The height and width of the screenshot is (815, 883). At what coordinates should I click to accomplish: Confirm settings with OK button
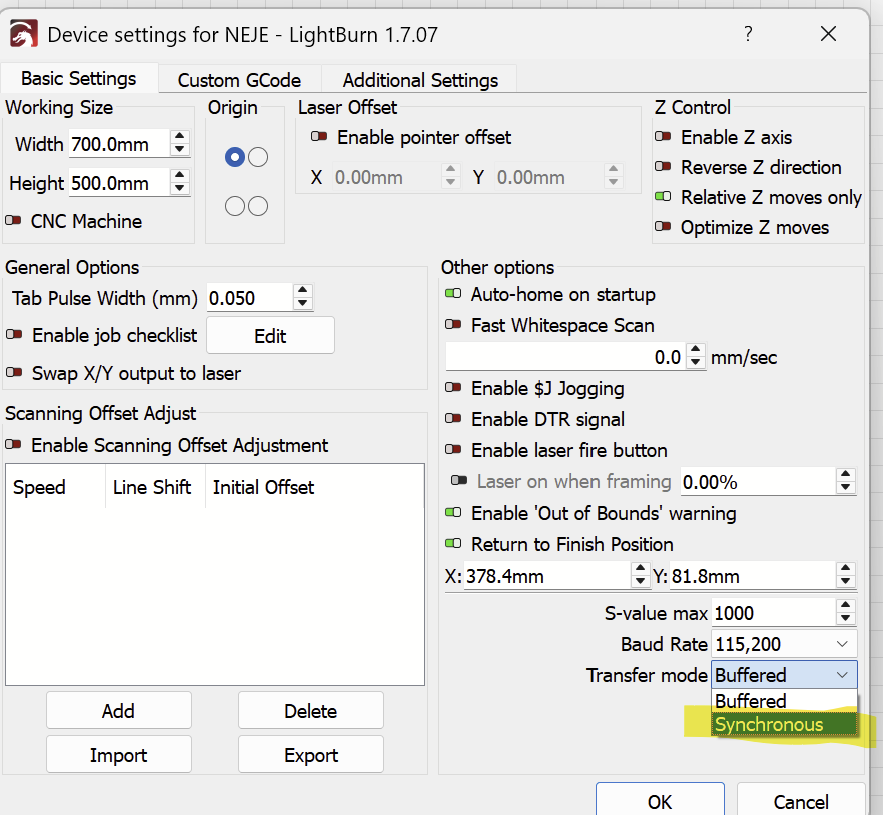click(x=660, y=801)
